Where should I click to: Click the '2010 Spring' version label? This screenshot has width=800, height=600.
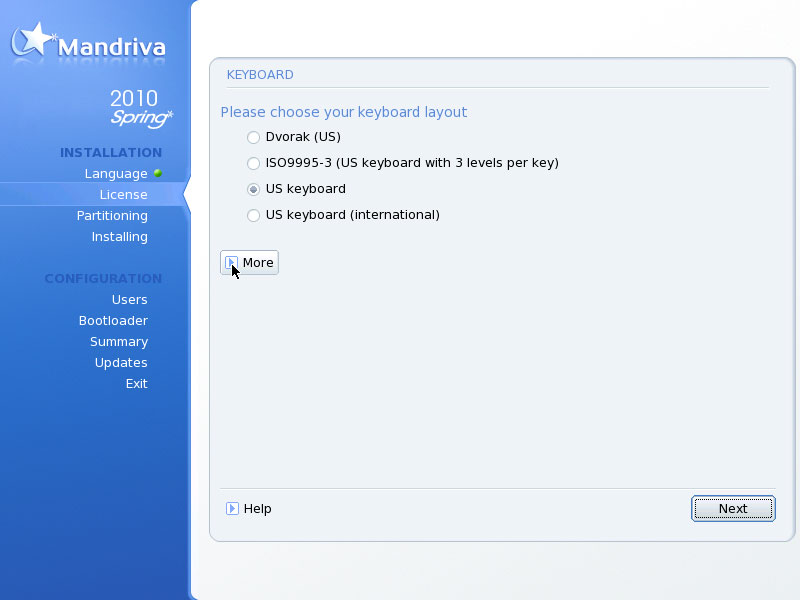[141, 108]
